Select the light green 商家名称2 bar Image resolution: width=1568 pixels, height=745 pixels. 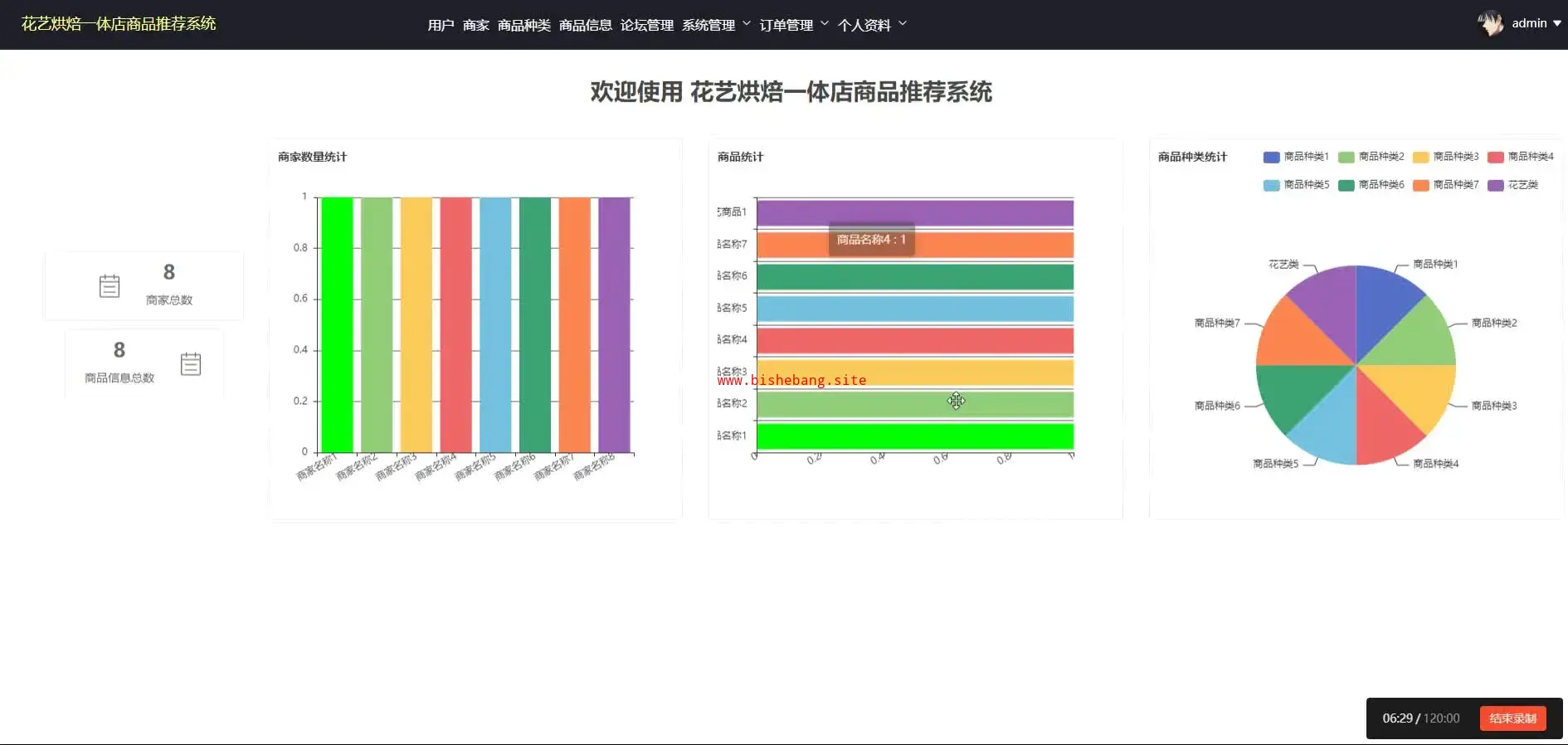[377, 324]
